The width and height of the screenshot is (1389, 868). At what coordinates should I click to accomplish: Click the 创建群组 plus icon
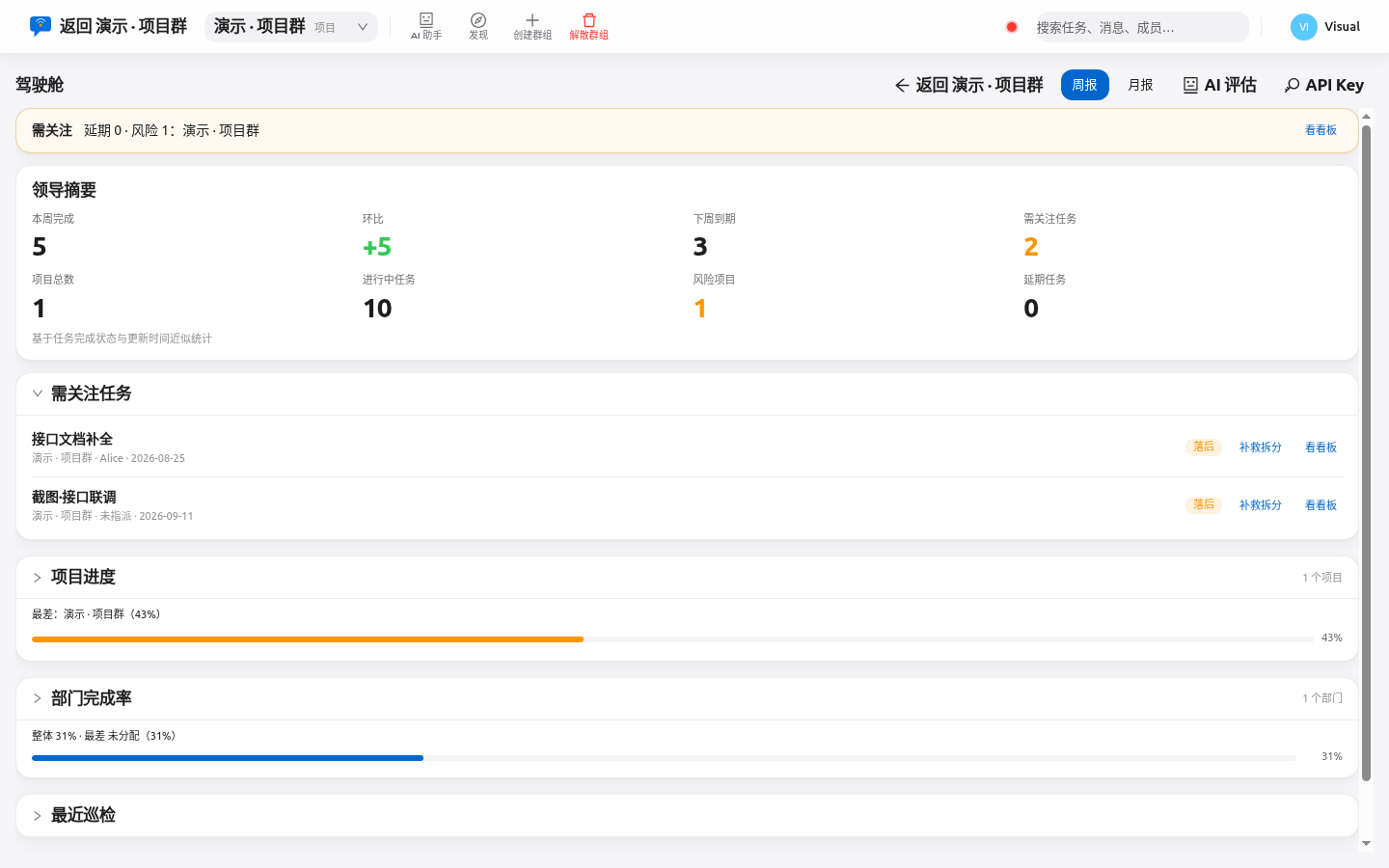coord(532,26)
